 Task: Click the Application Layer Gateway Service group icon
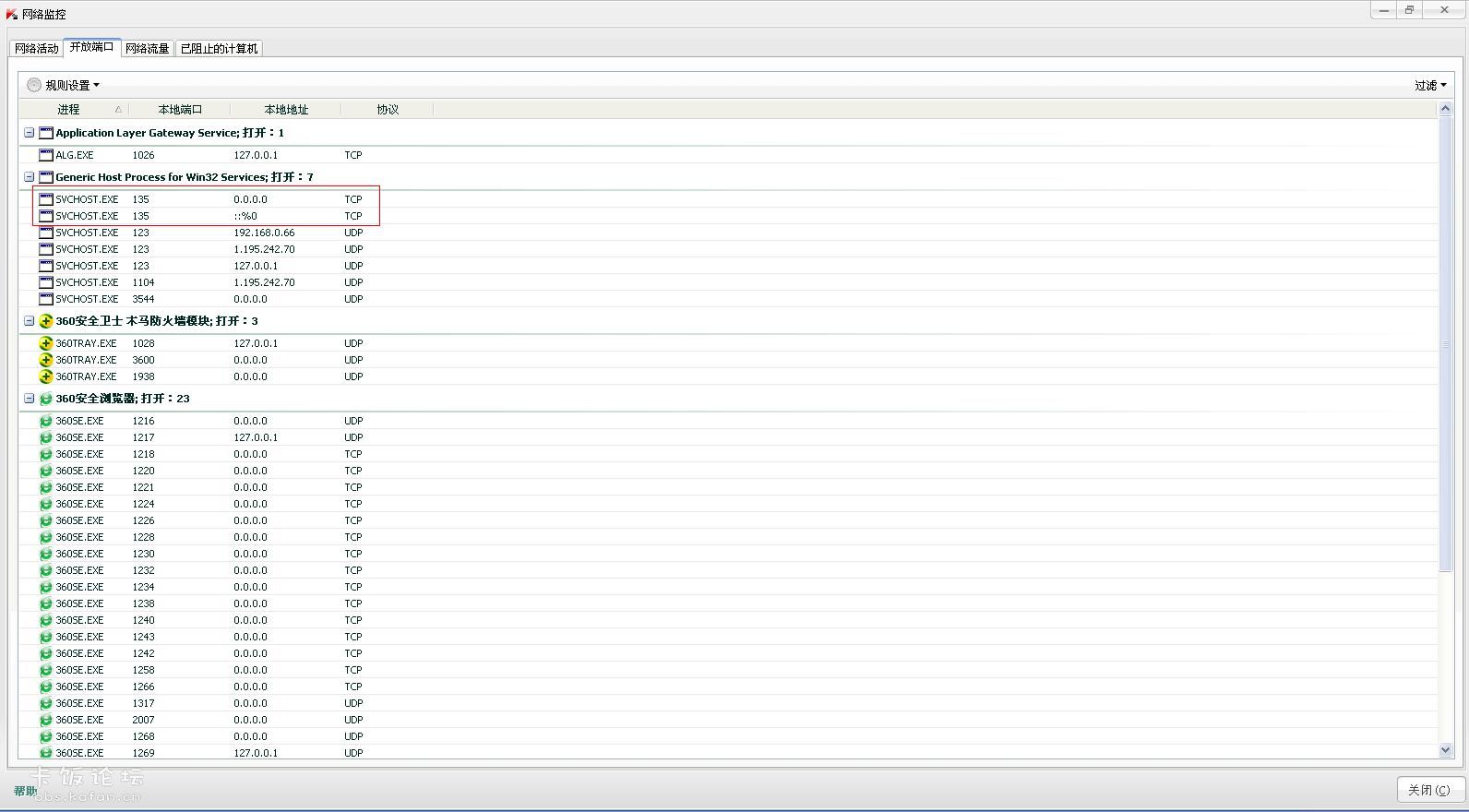45,133
